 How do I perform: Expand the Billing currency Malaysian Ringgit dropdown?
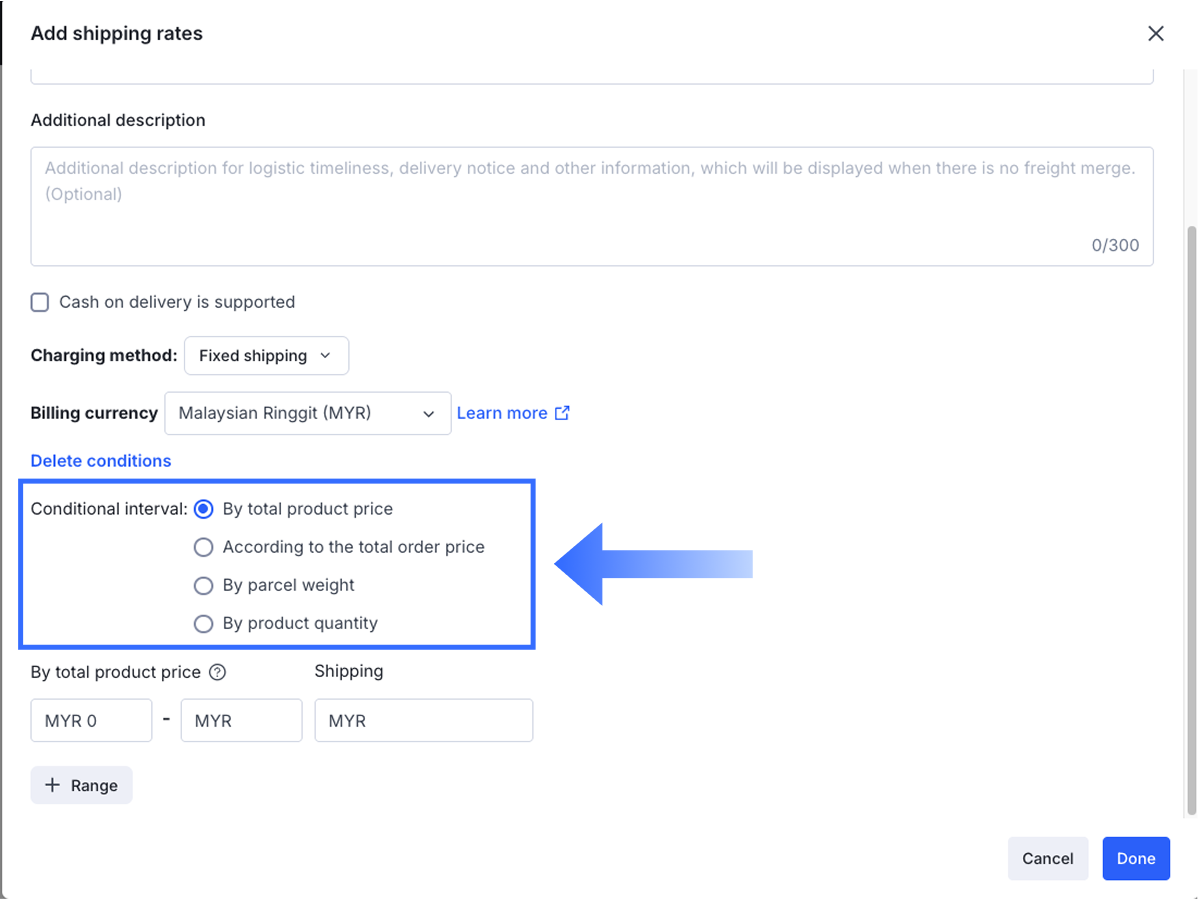[x=307, y=413]
